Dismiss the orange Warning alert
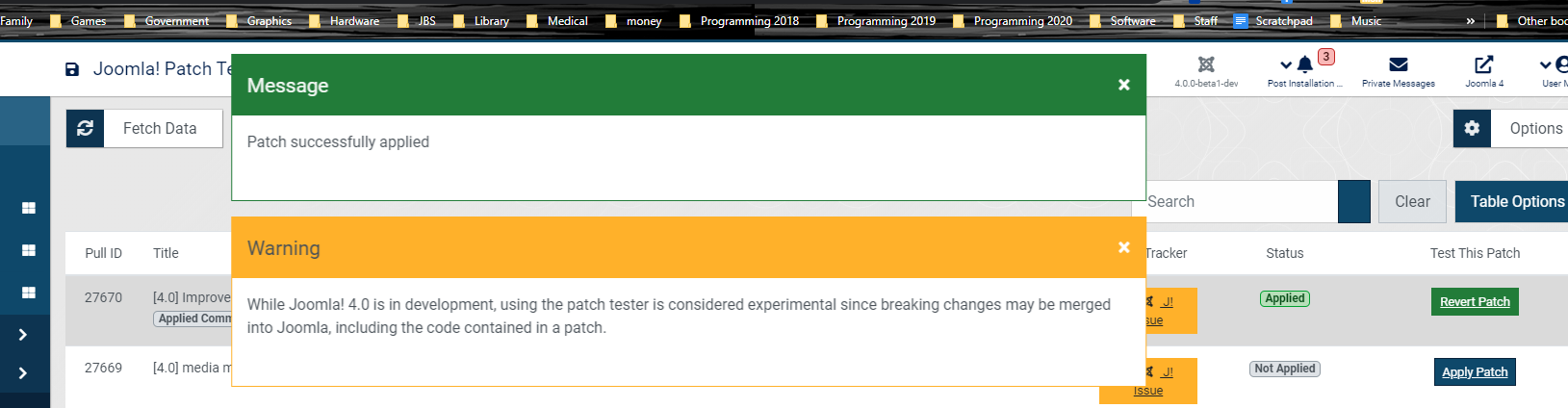This screenshot has height=408, width=1568. (x=1123, y=247)
